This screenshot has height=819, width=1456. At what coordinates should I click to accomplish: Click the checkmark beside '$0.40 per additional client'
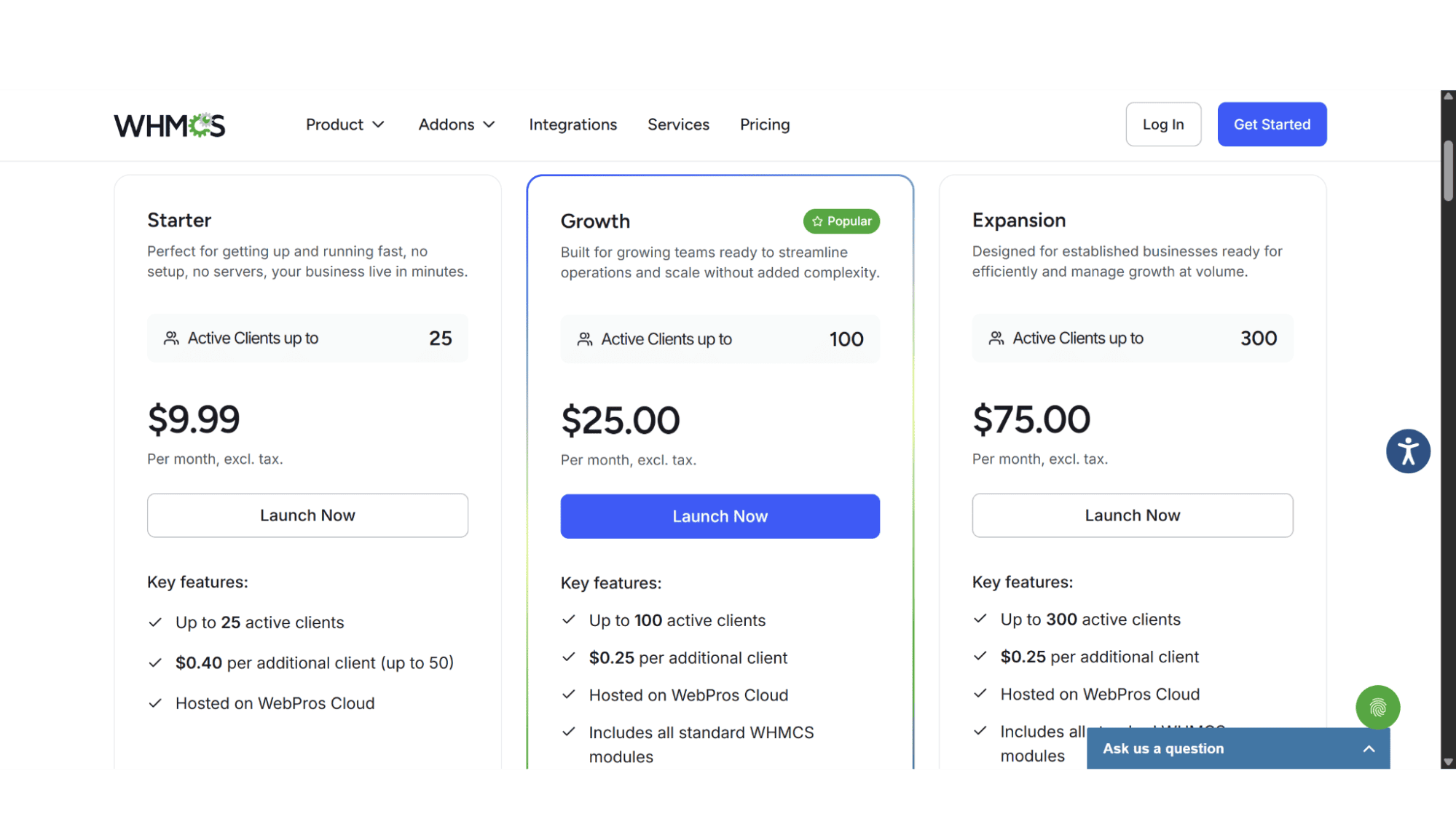click(155, 662)
